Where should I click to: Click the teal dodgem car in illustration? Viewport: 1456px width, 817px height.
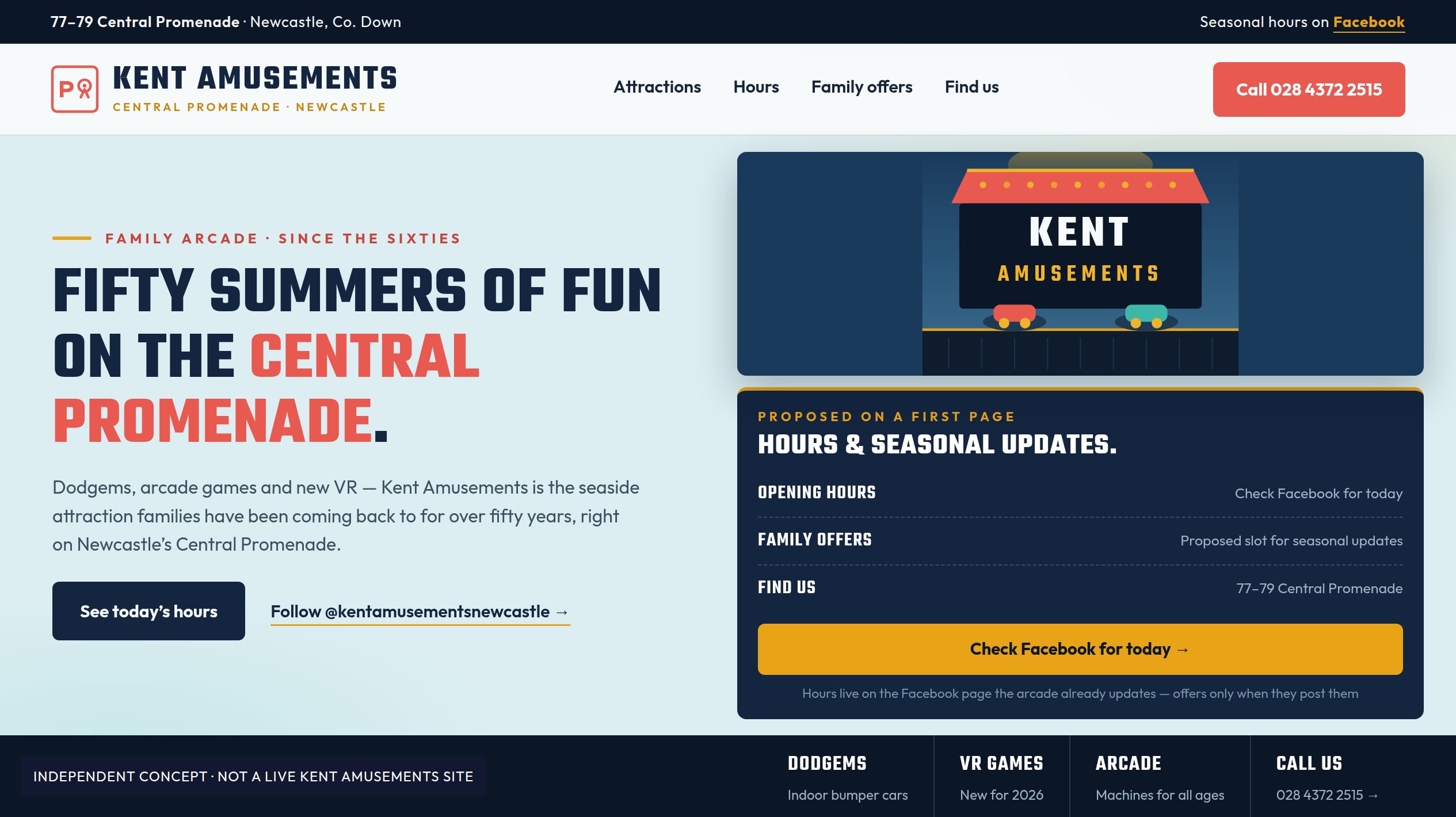pyautogui.click(x=1146, y=316)
